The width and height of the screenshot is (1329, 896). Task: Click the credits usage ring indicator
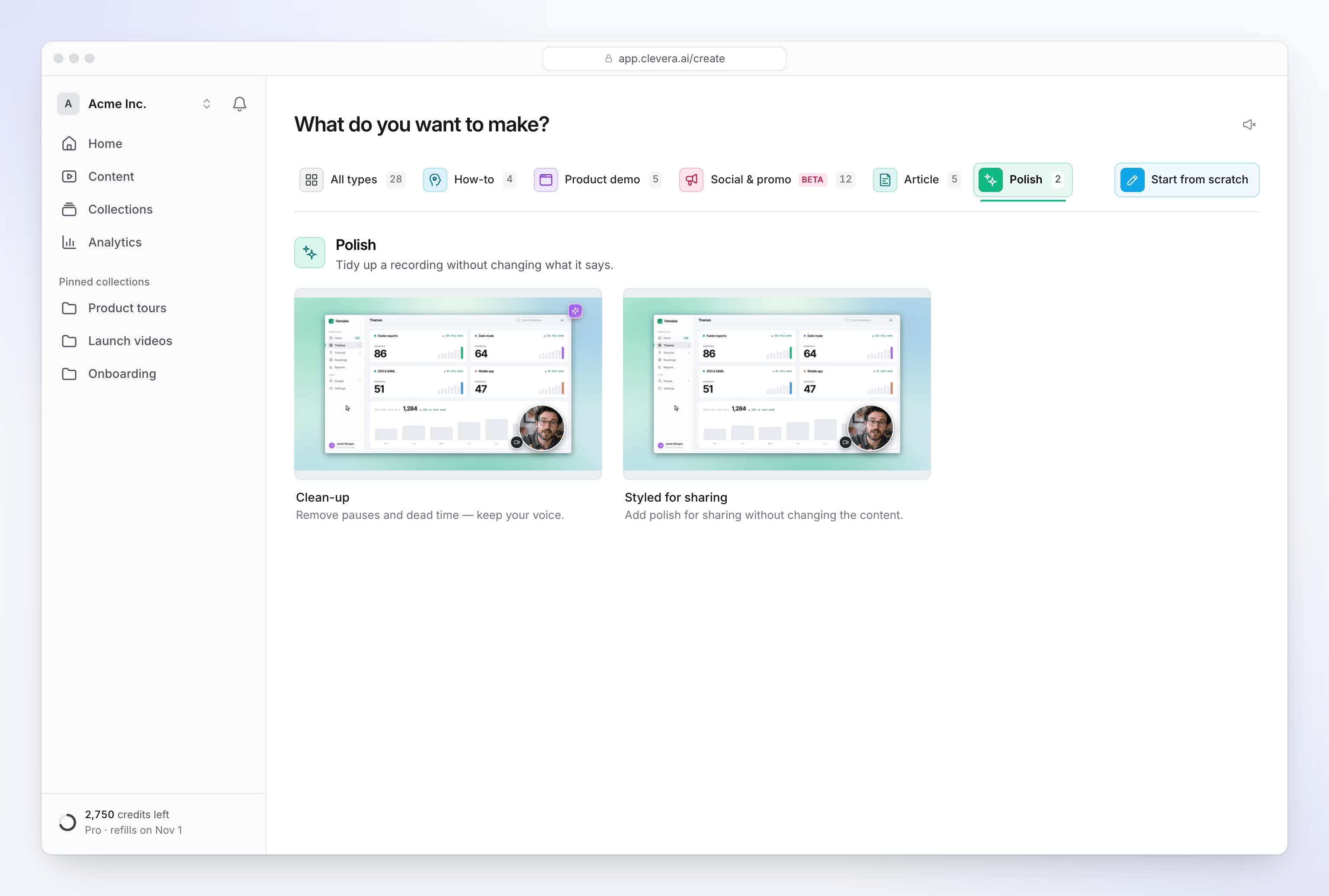point(67,822)
